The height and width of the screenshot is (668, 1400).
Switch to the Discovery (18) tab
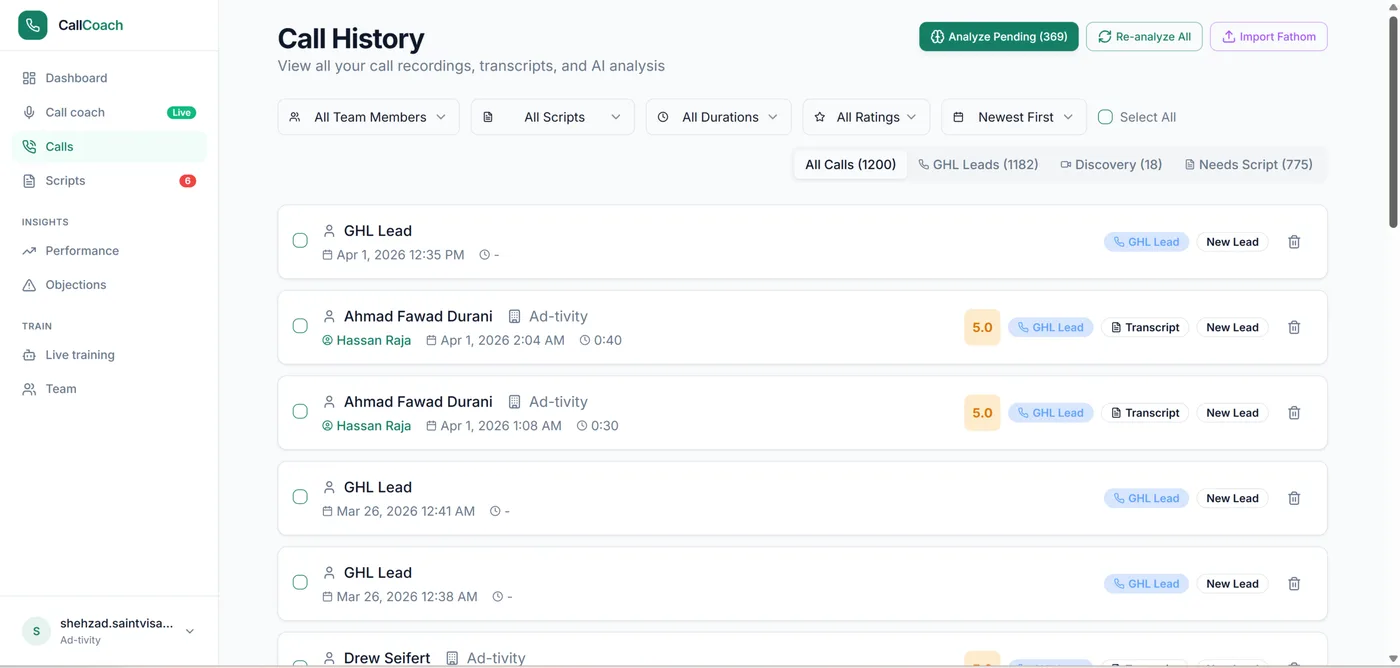(1111, 165)
